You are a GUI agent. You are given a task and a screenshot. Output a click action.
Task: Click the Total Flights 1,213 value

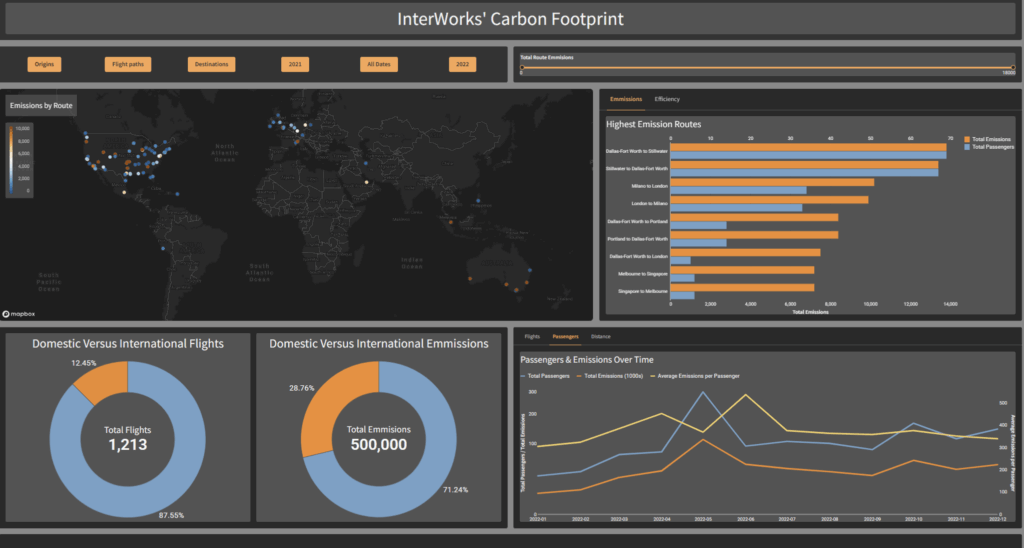127,445
